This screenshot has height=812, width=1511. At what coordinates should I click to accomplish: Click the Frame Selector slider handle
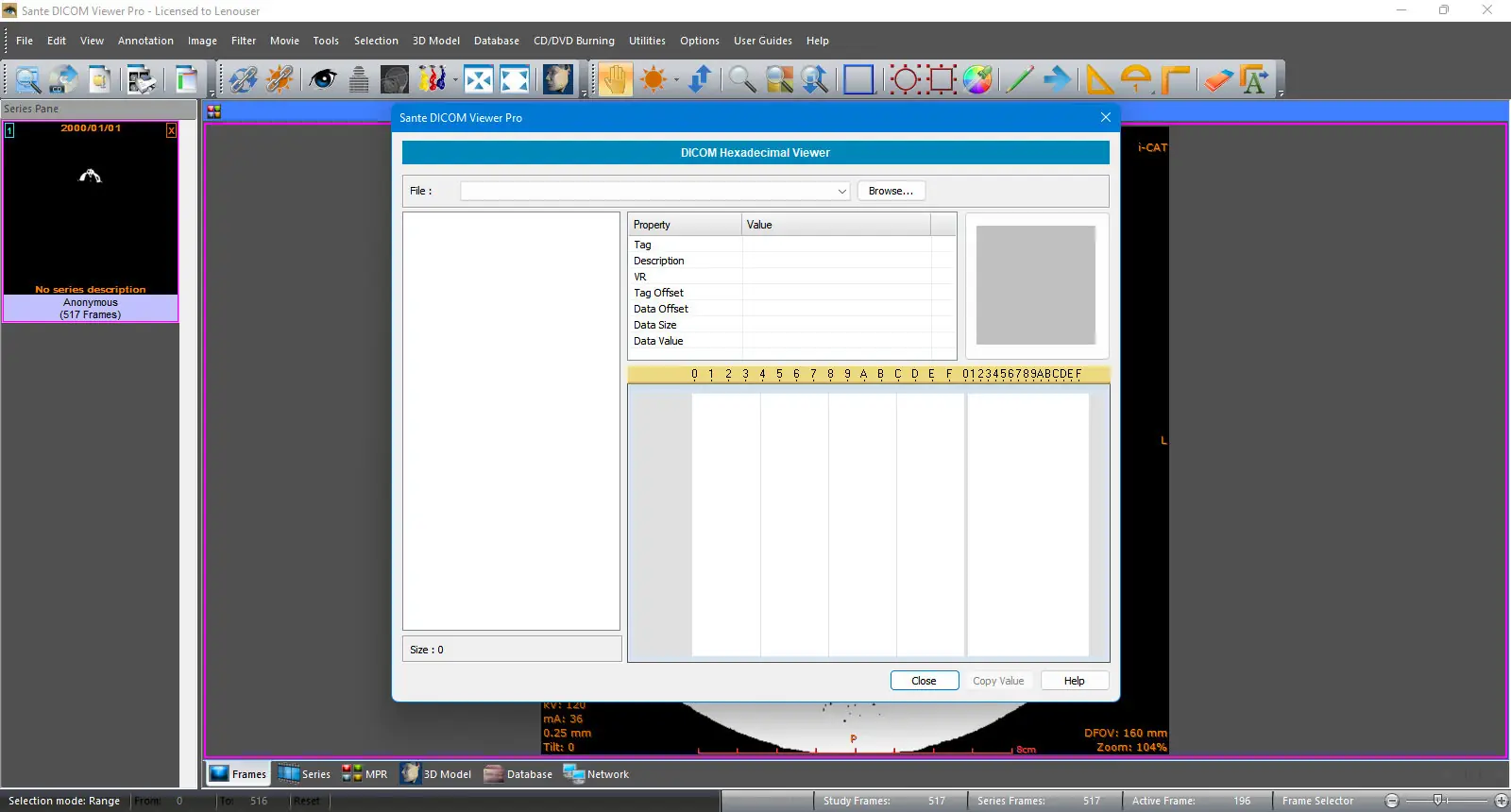(1438, 801)
